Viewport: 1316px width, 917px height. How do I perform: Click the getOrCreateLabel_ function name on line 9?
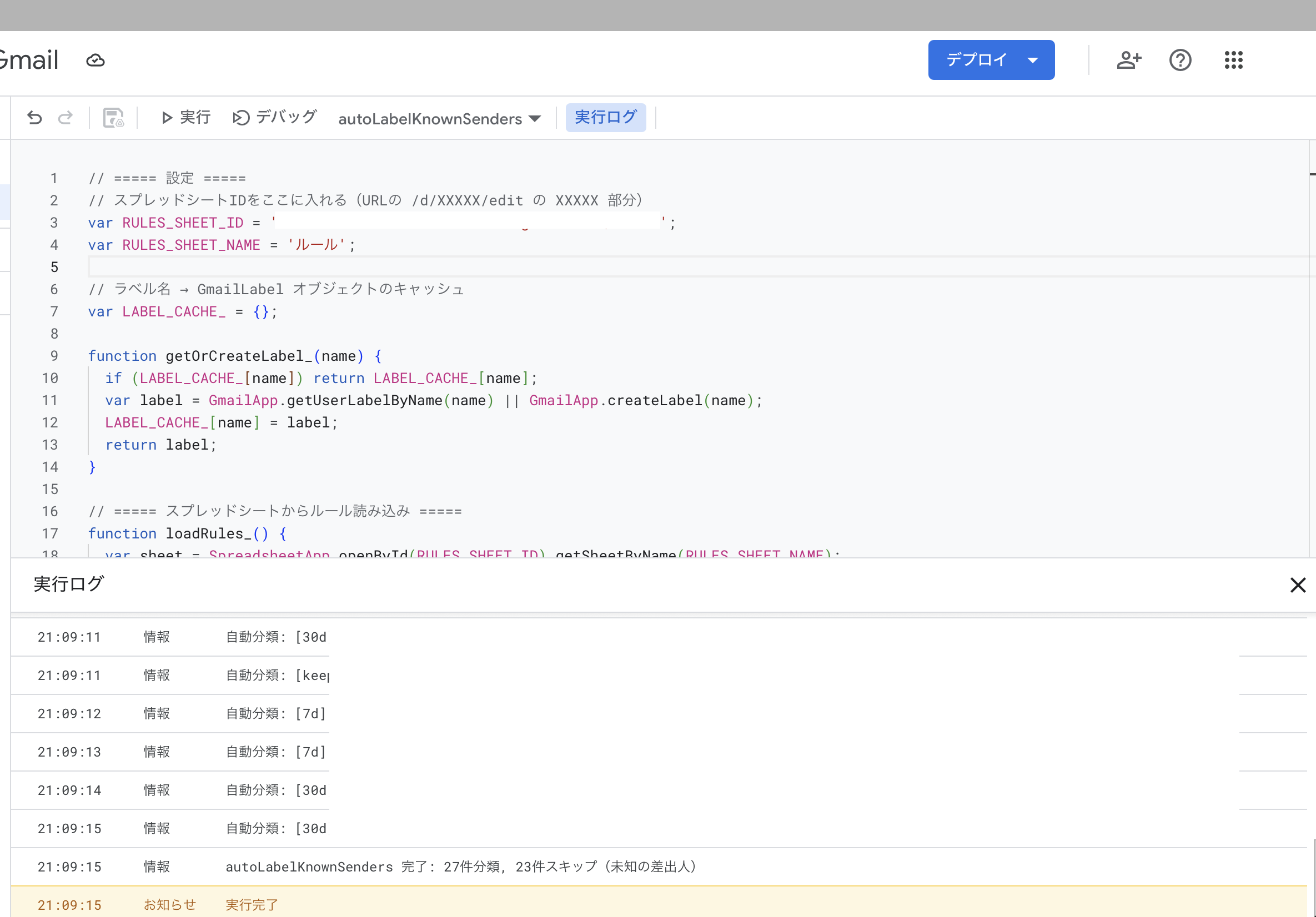pos(239,356)
